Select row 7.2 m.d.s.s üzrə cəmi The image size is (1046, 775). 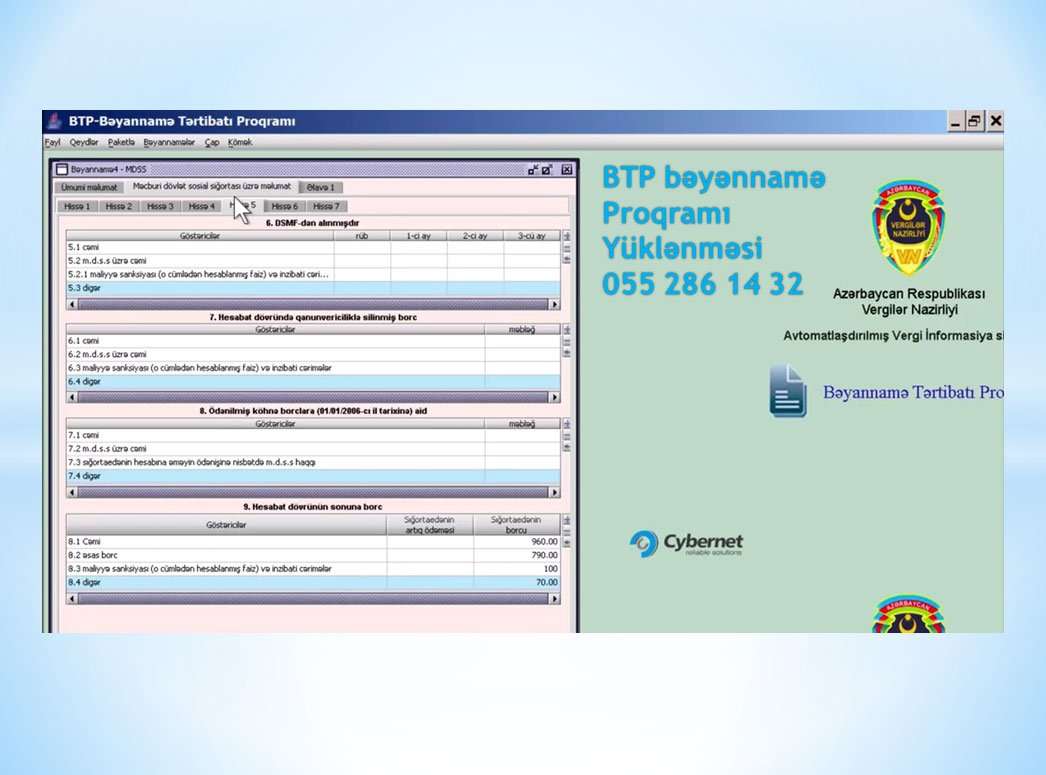(313, 449)
